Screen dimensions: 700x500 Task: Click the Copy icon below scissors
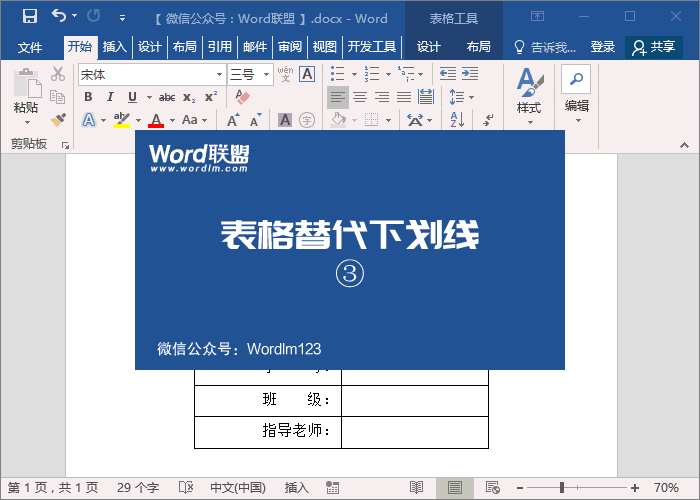[58, 97]
